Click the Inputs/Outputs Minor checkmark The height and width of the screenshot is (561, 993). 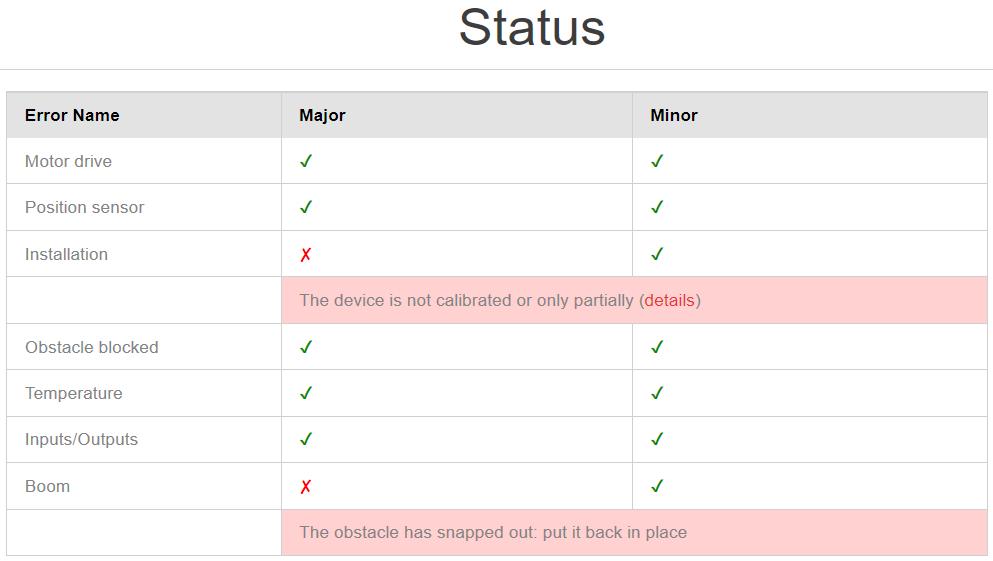657,439
